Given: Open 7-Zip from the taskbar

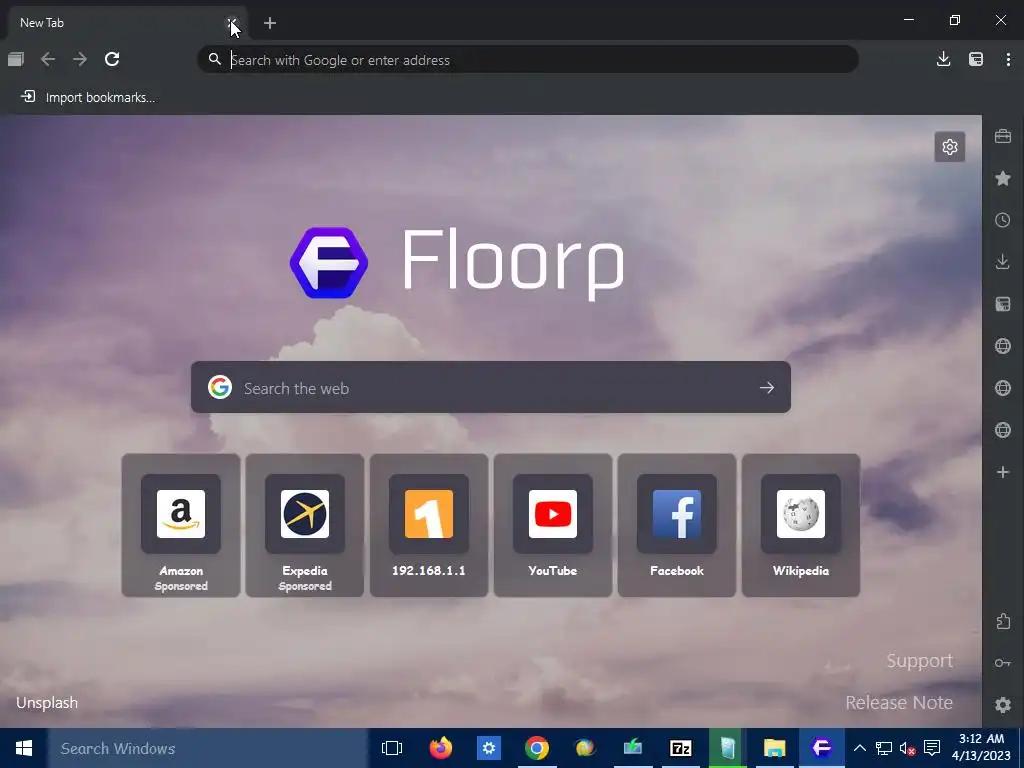Looking at the screenshot, I should pos(680,748).
